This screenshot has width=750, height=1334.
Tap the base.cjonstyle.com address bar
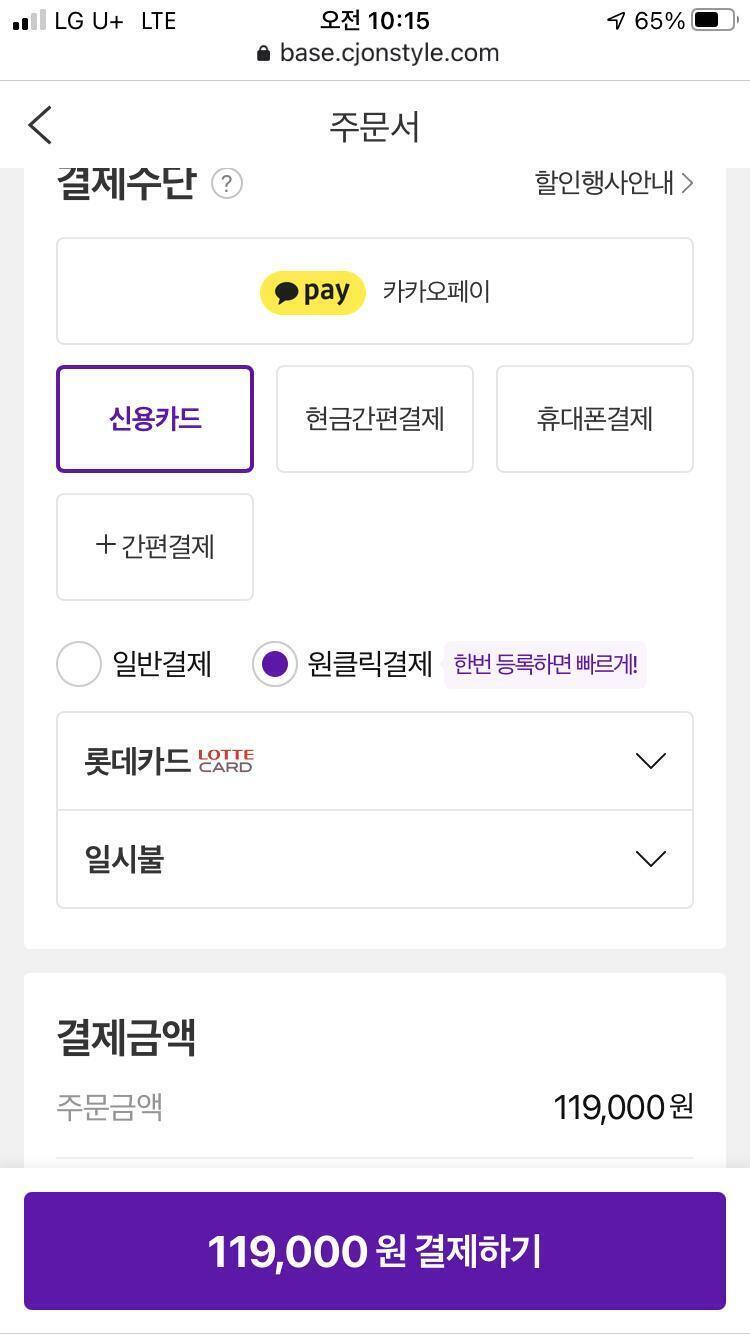click(x=388, y=53)
